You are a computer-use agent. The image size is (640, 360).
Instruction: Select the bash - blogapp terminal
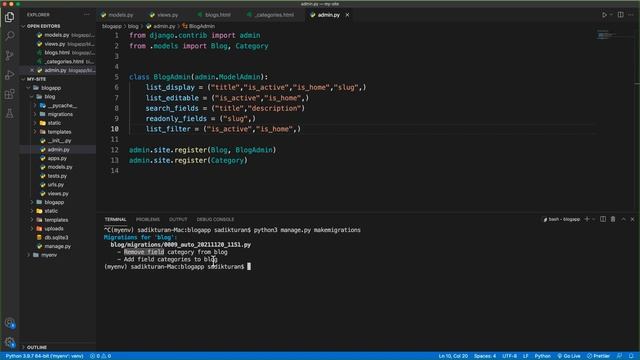(x=562, y=219)
